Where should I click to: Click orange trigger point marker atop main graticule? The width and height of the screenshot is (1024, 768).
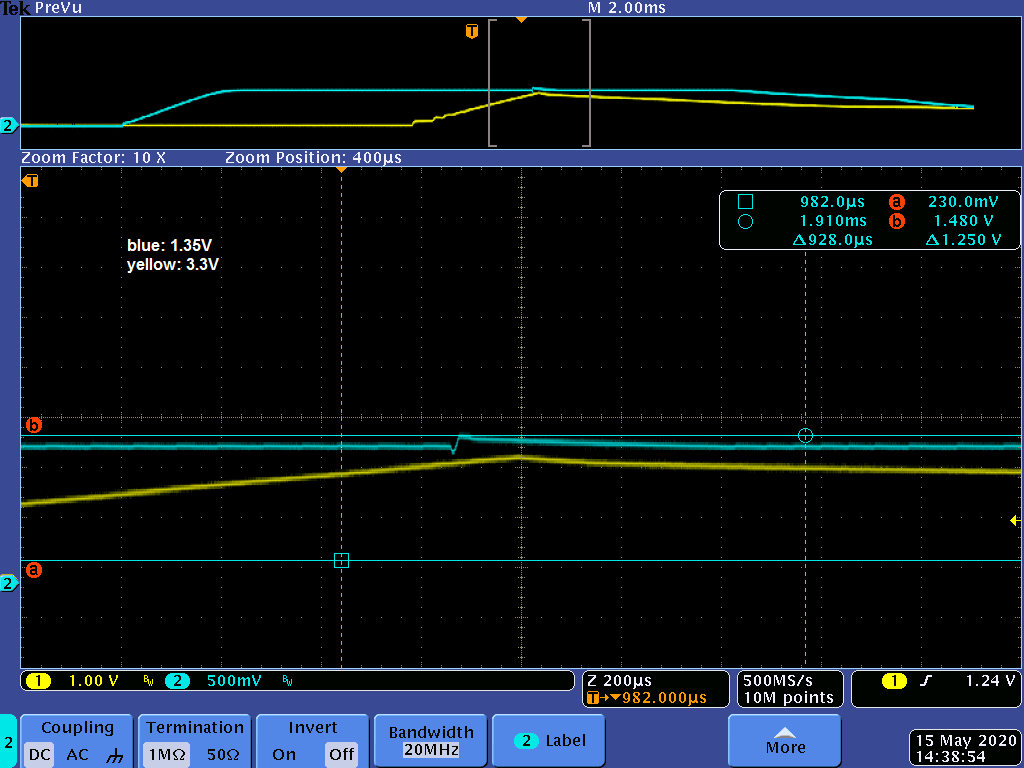coord(341,170)
